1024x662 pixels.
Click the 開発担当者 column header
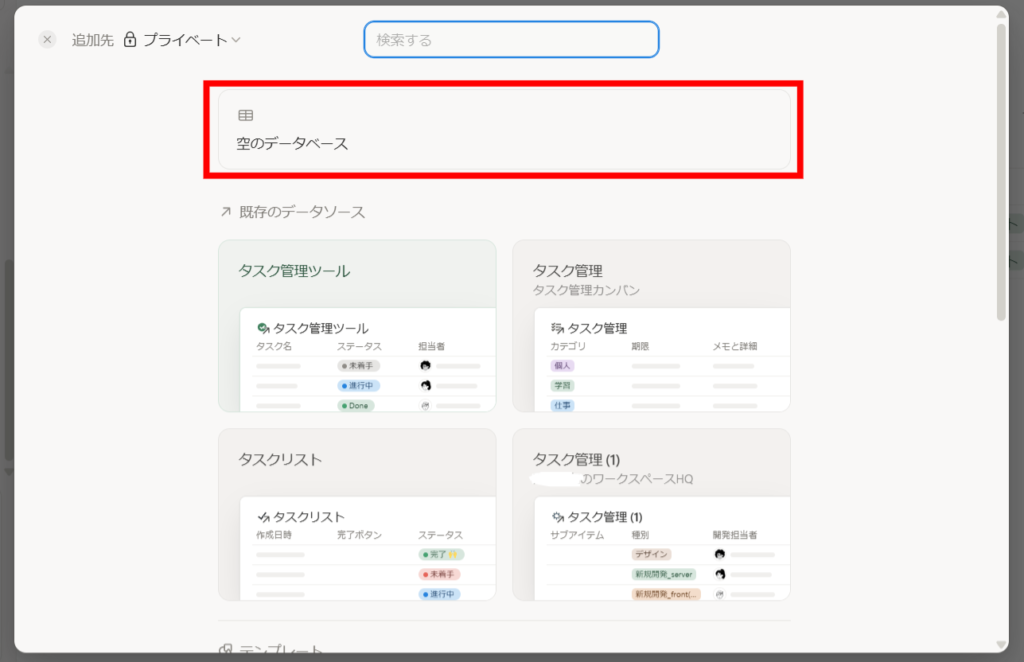pyautogui.click(x=735, y=535)
